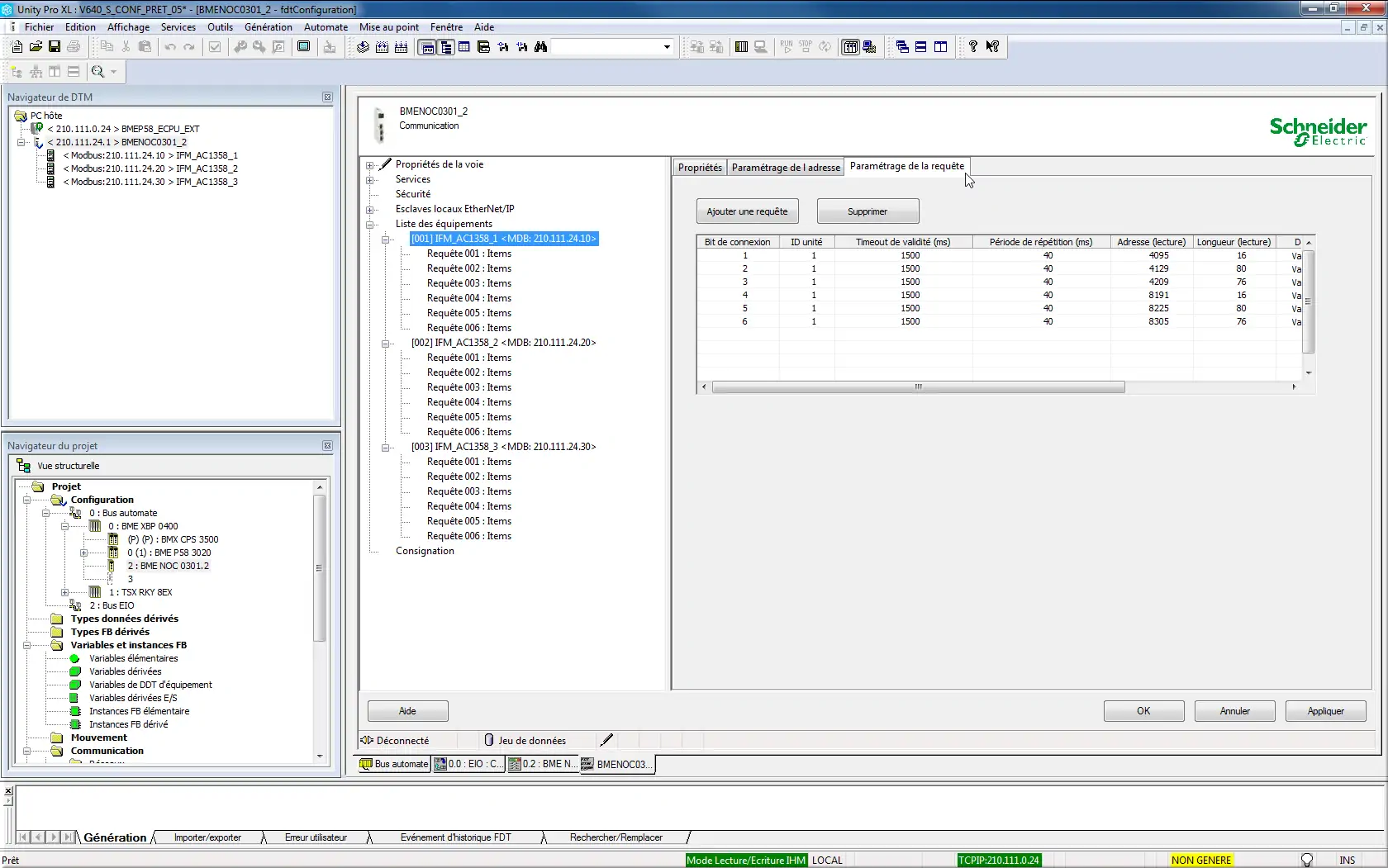Collapse the [003] IFM_AC1358_3 device node
This screenshot has width=1388, height=868.
(x=386, y=447)
